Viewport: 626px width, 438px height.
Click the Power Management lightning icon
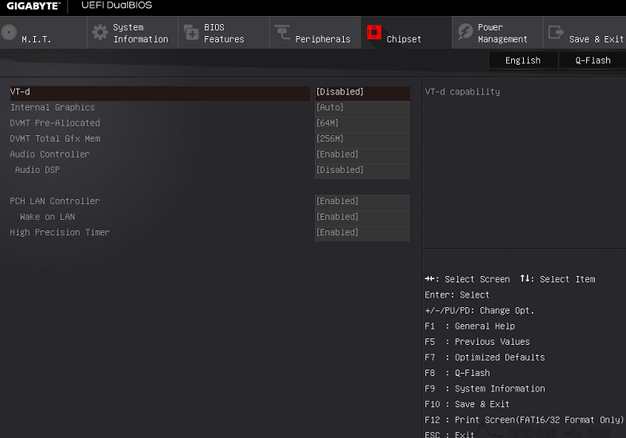click(x=465, y=32)
